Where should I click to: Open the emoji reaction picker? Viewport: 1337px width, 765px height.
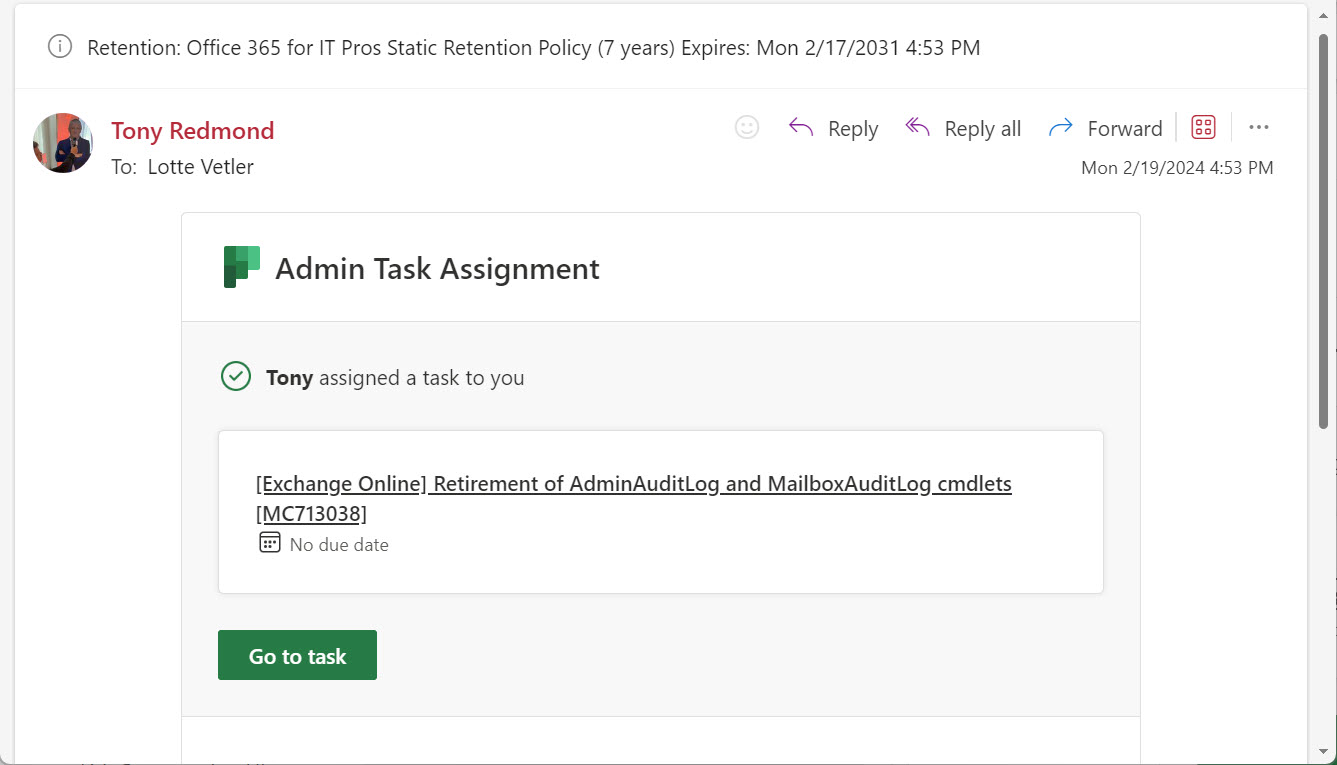747,128
